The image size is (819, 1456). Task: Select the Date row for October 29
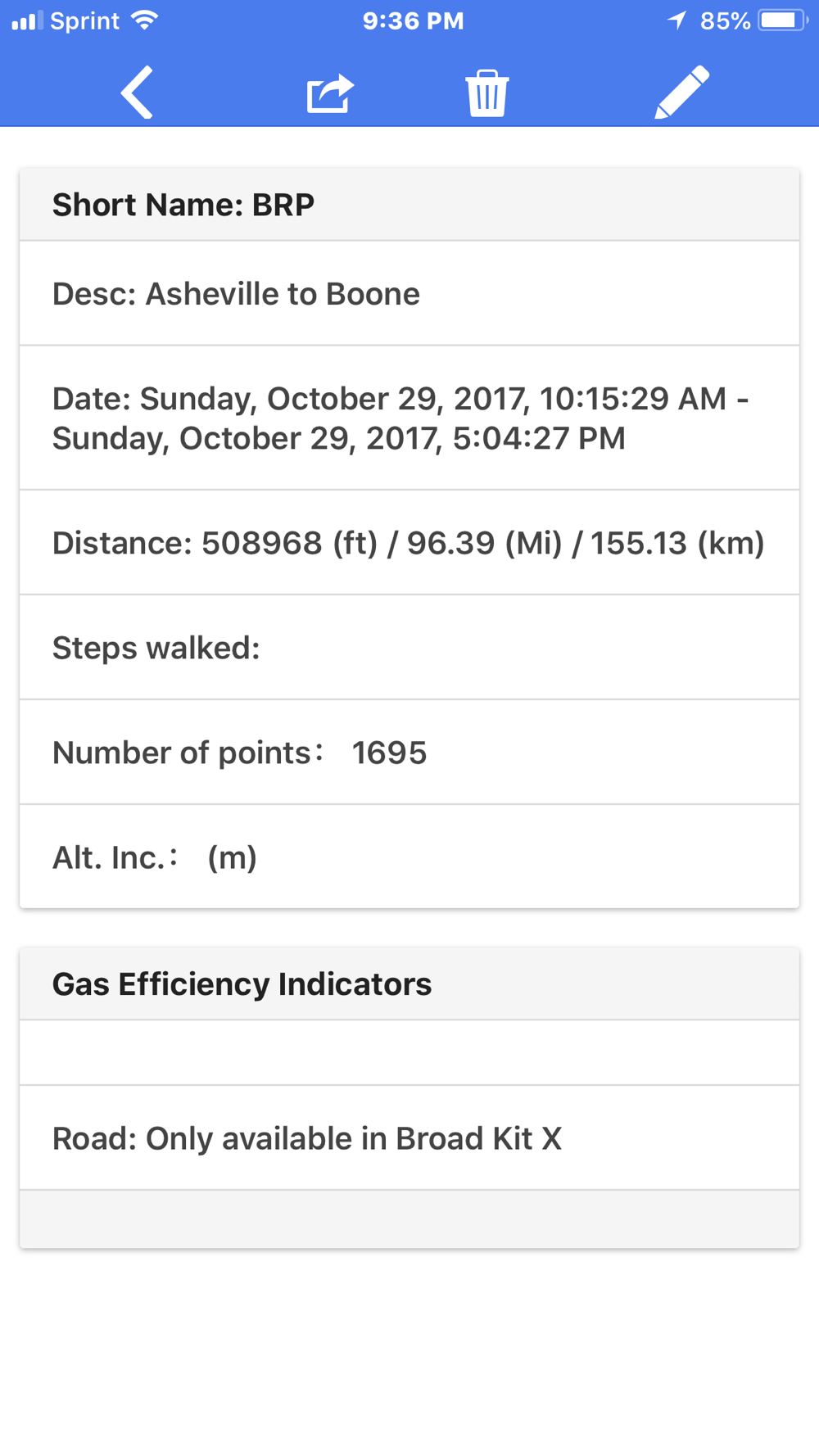(x=409, y=418)
